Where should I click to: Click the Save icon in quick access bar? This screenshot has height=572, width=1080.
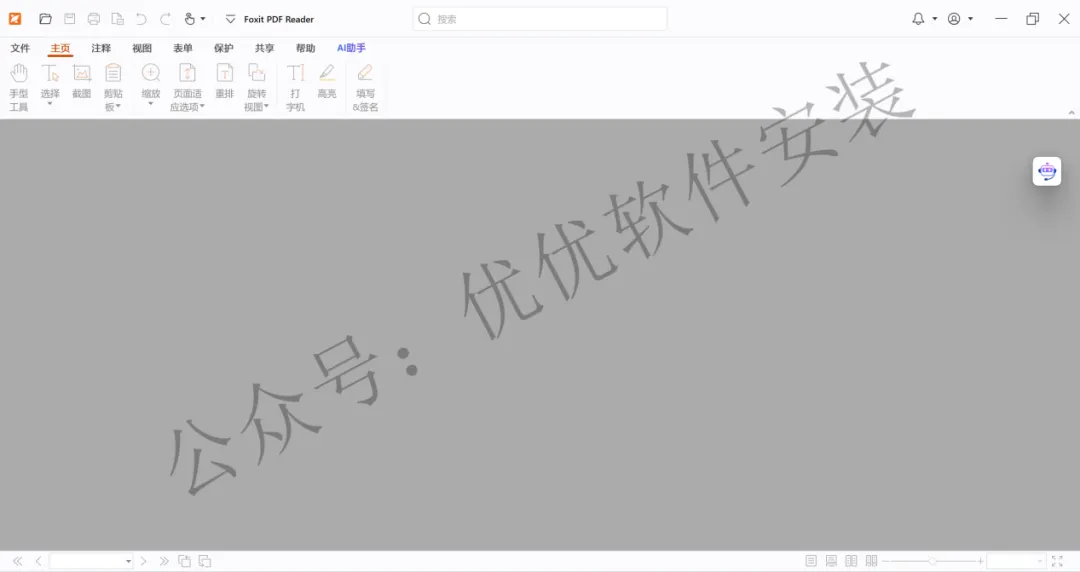click(70, 19)
